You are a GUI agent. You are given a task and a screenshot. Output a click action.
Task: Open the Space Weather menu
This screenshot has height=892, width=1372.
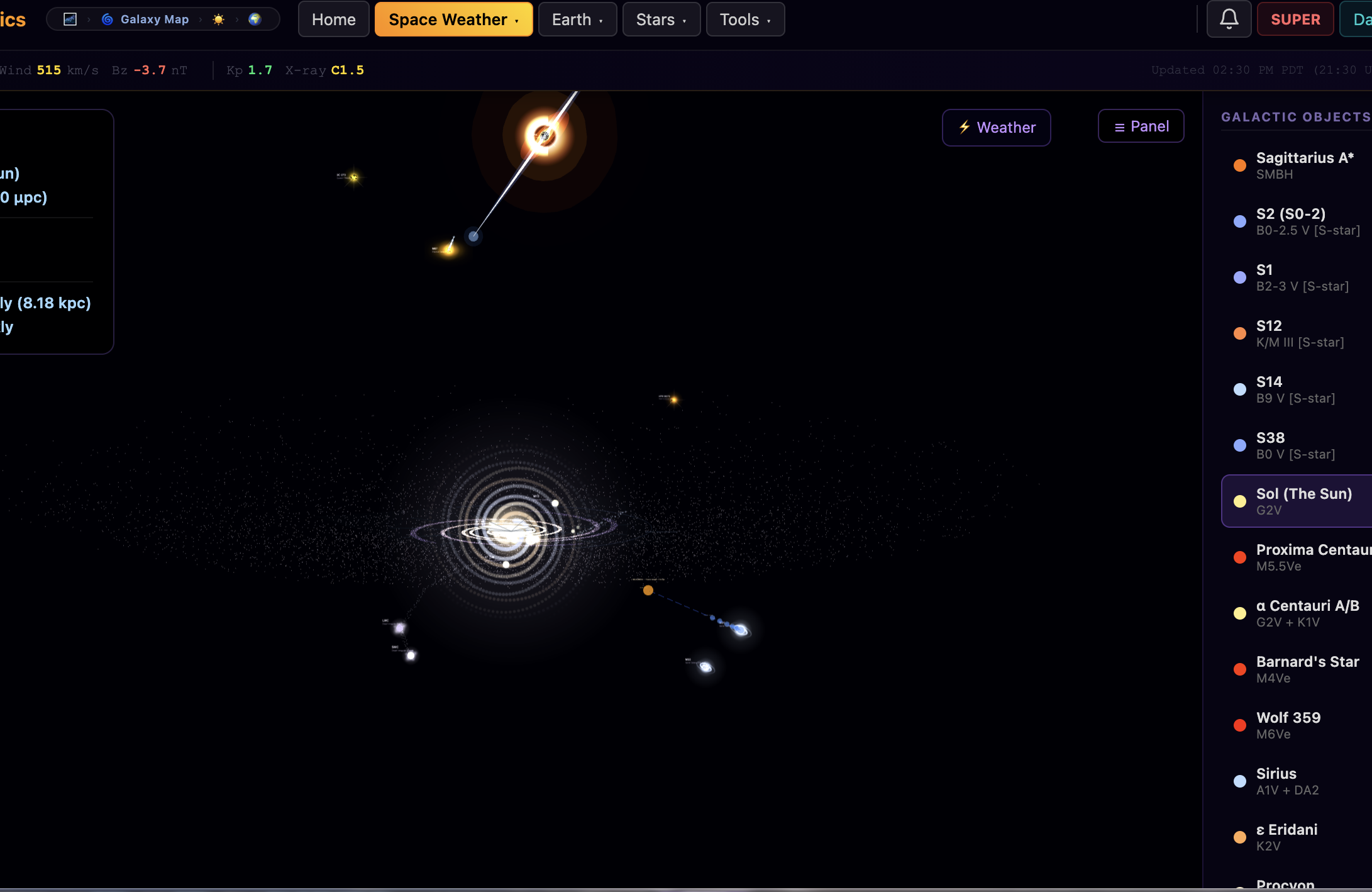click(453, 19)
